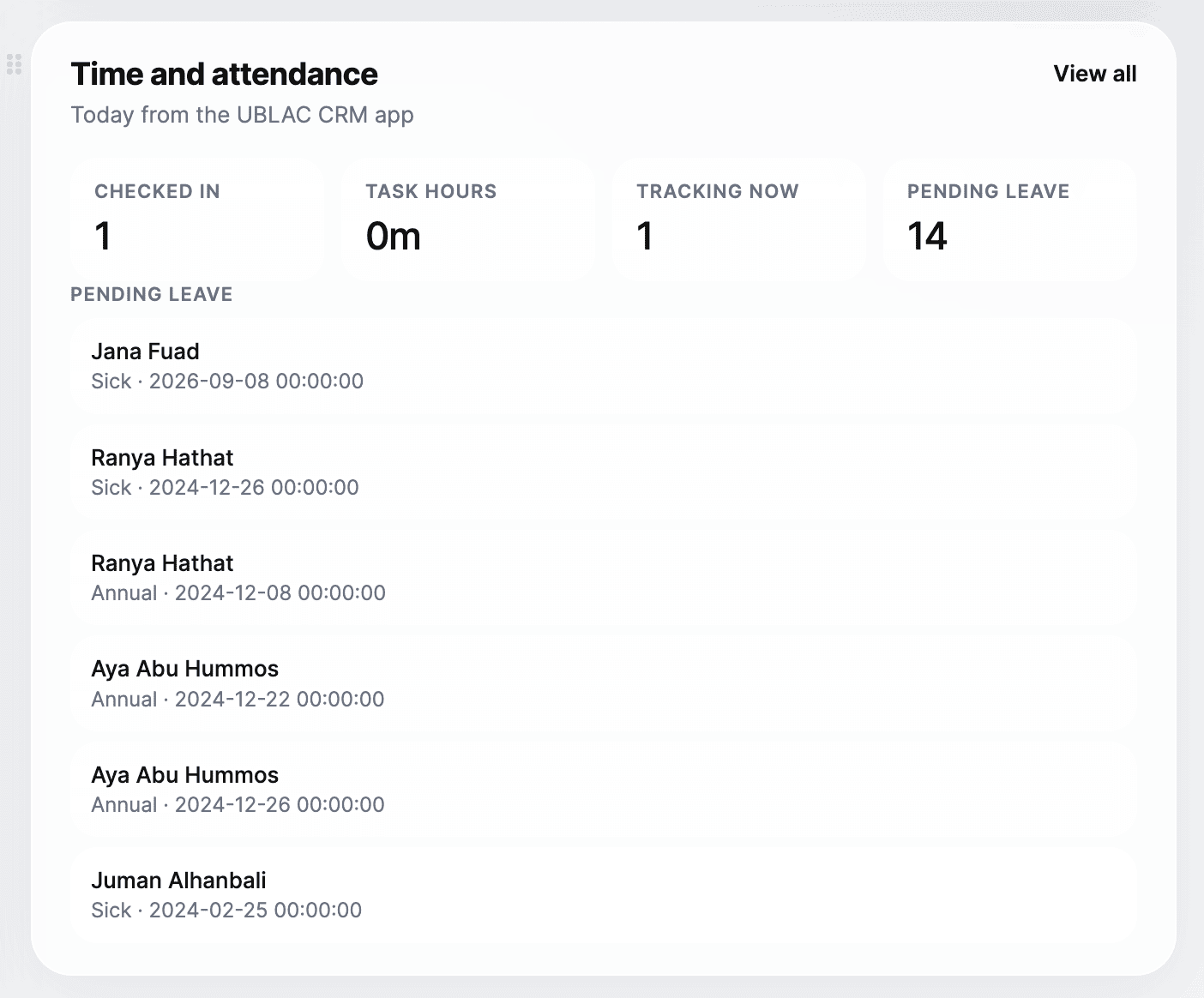Select the Task Hours stat card
This screenshot has width=1204, height=998.
click(468, 219)
